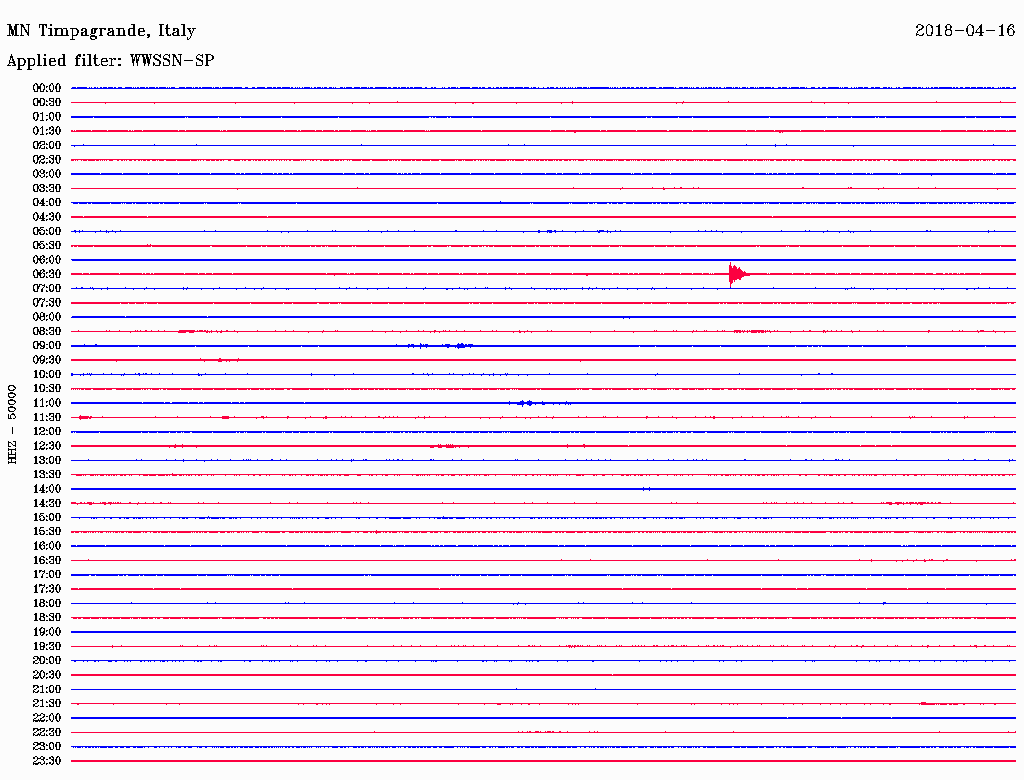Viewport: 1024px width, 780px height.
Task: Click the red burst at start of 11:30 trace
Action: (x=85, y=417)
